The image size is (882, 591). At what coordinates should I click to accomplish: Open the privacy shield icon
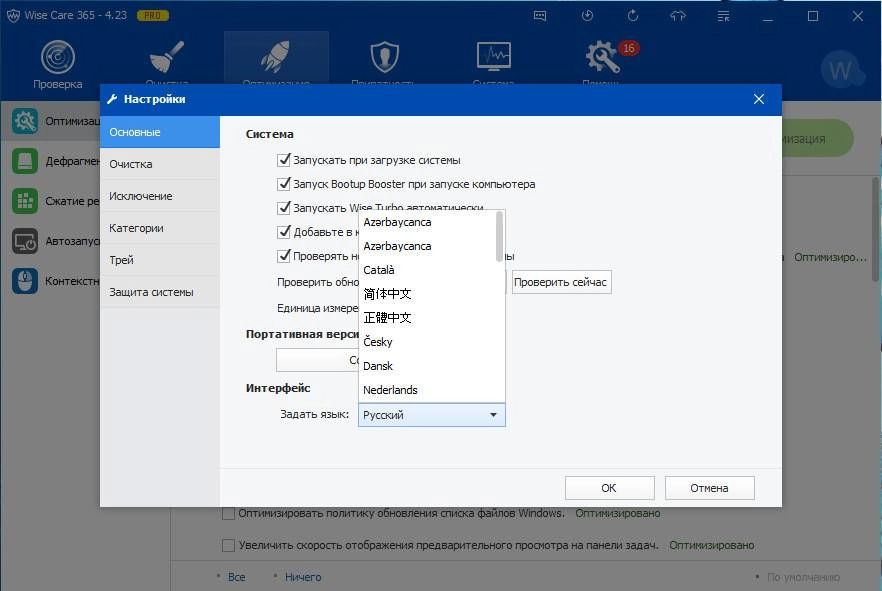(385, 57)
